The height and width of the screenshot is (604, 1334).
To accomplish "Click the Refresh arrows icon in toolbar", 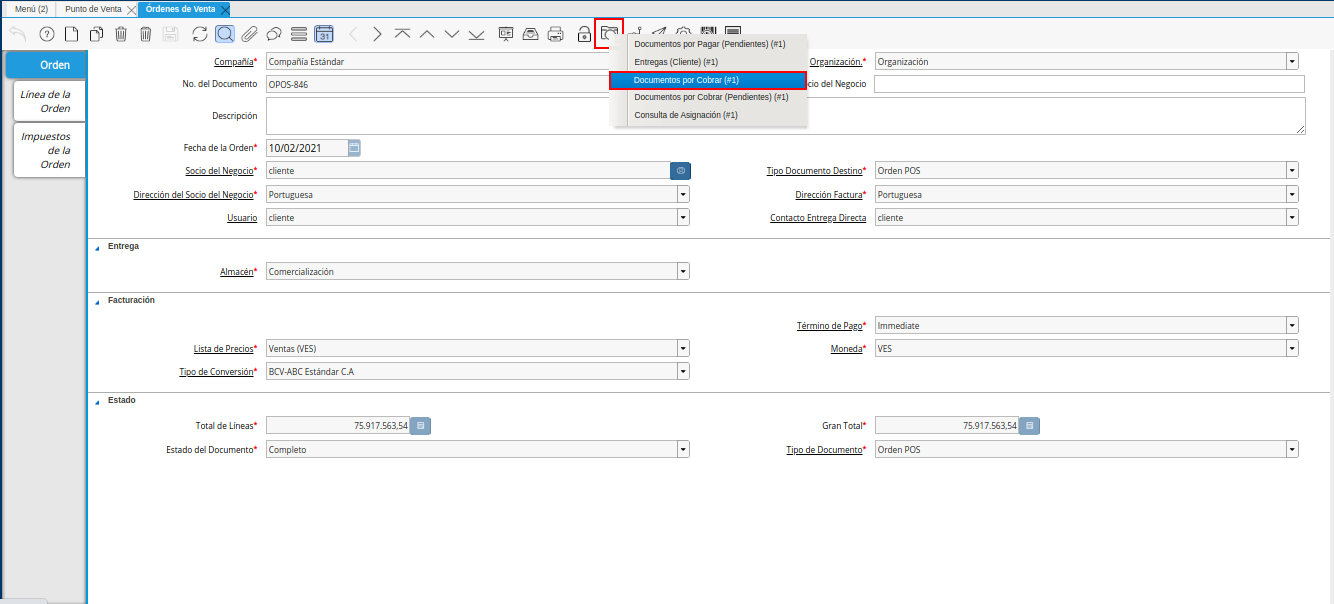I will [x=200, y=34].
